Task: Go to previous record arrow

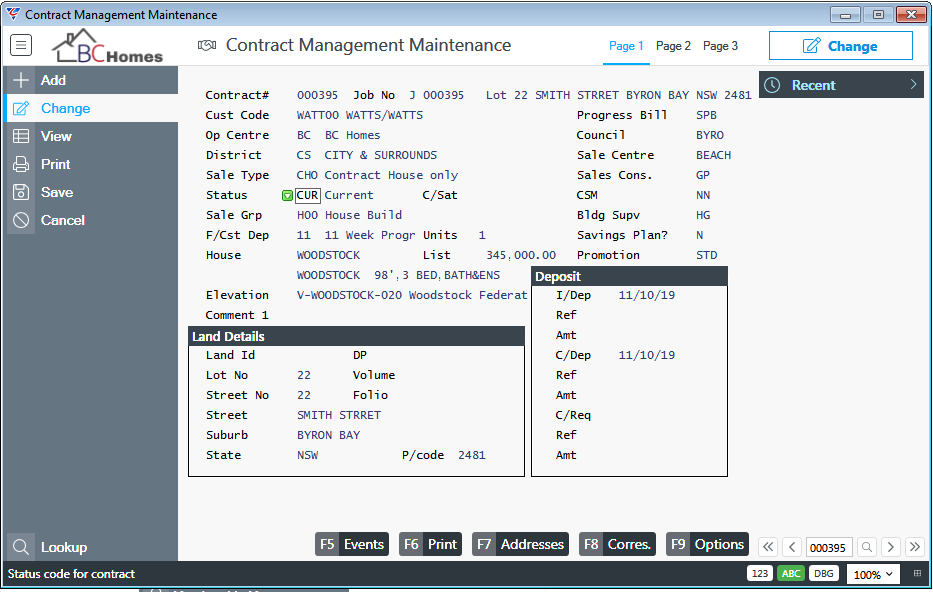Action: (x=792, y=547)
